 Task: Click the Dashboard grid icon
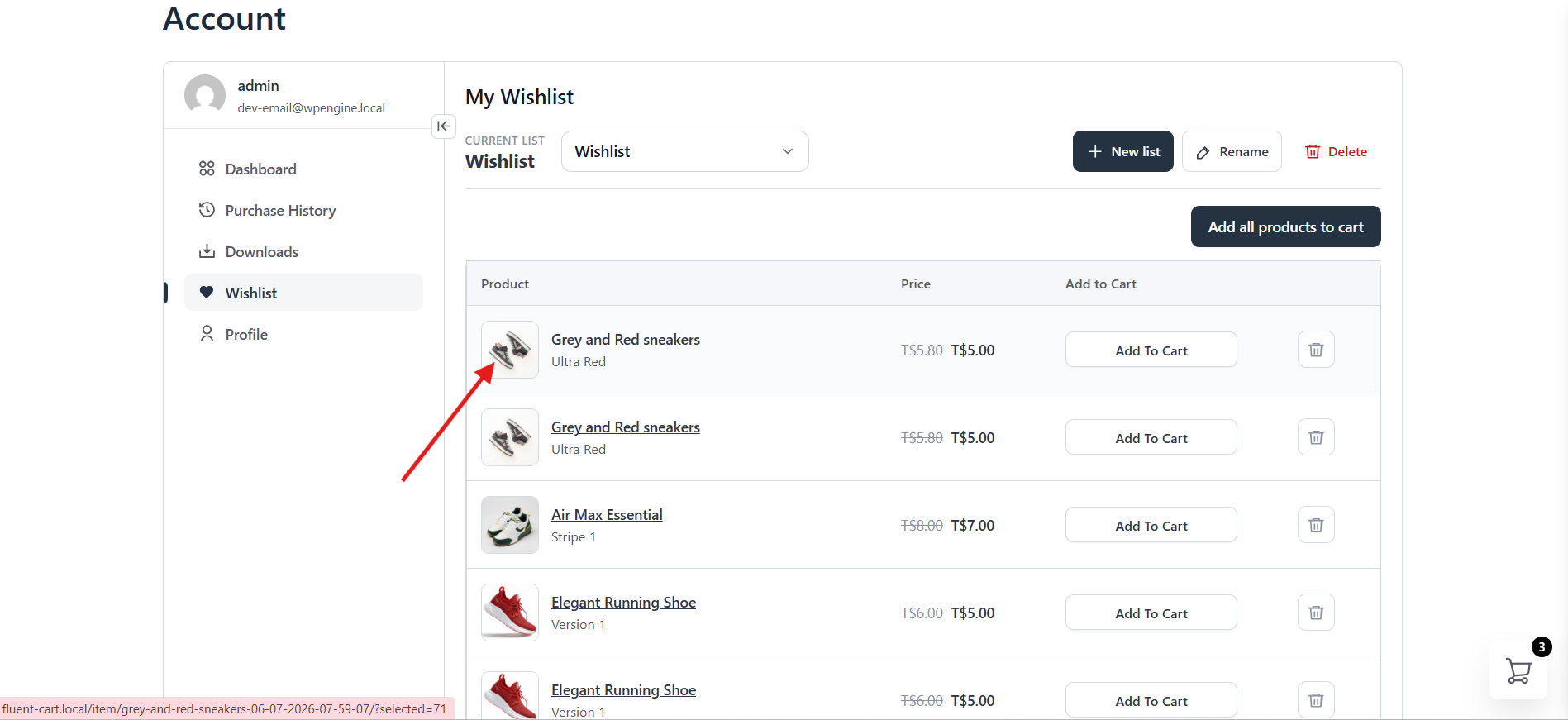point(207,169)
